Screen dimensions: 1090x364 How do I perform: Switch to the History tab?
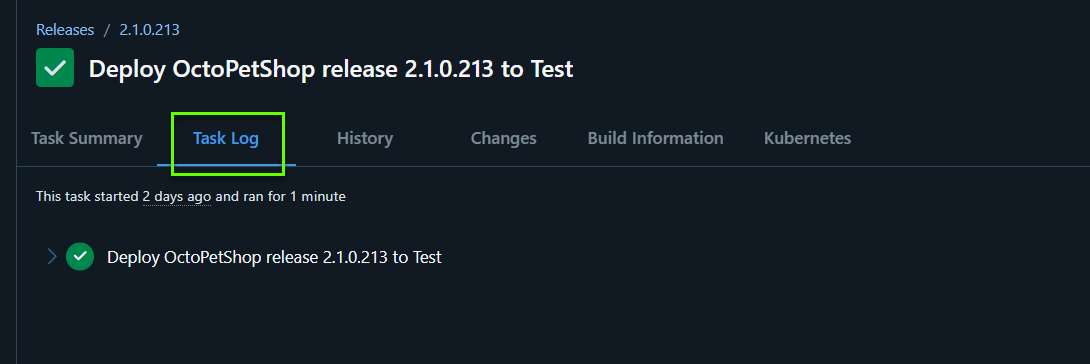(x=365, y=138)
